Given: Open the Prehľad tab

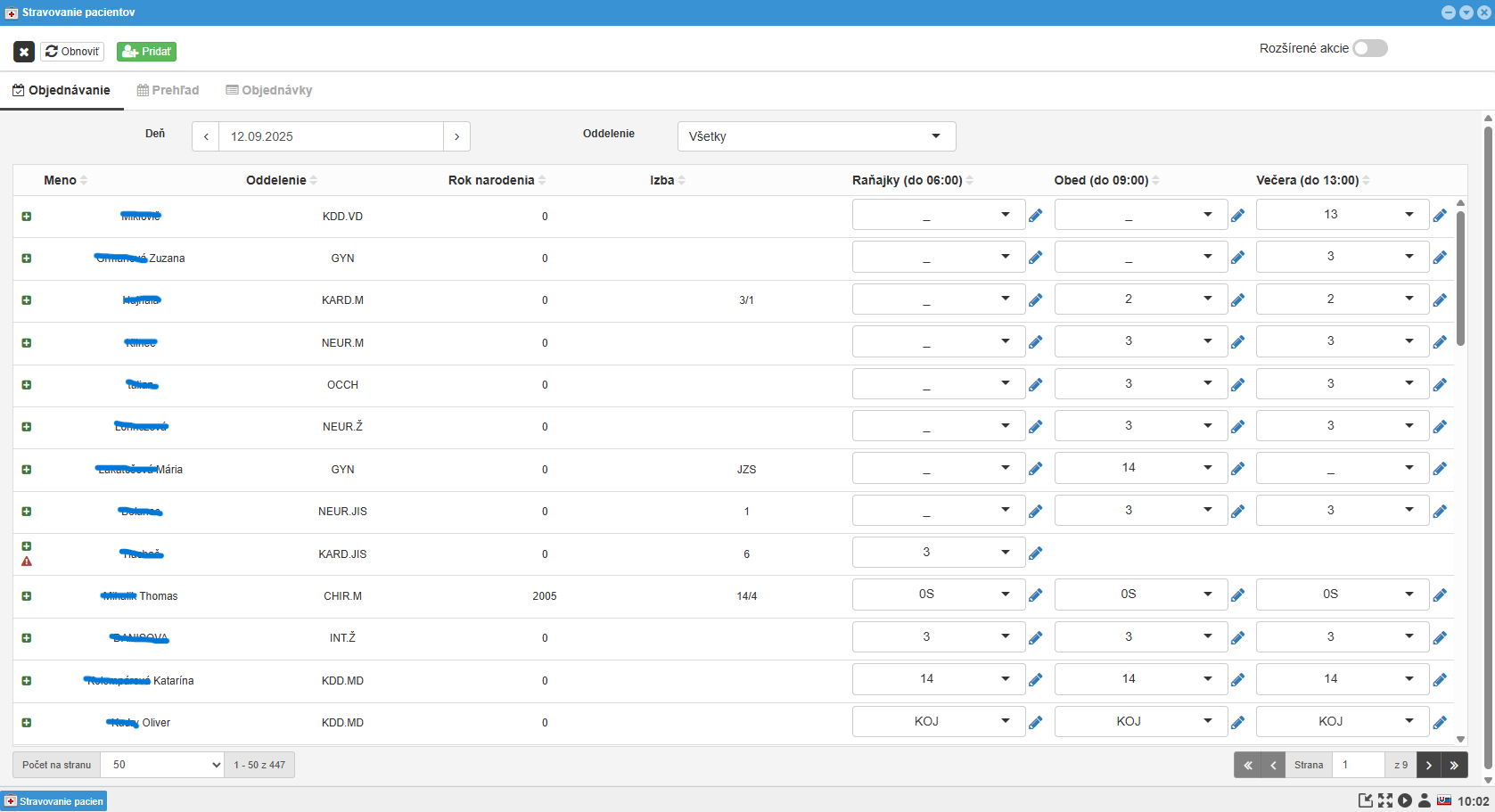Looking at the screenshot, I should [168, 90].
